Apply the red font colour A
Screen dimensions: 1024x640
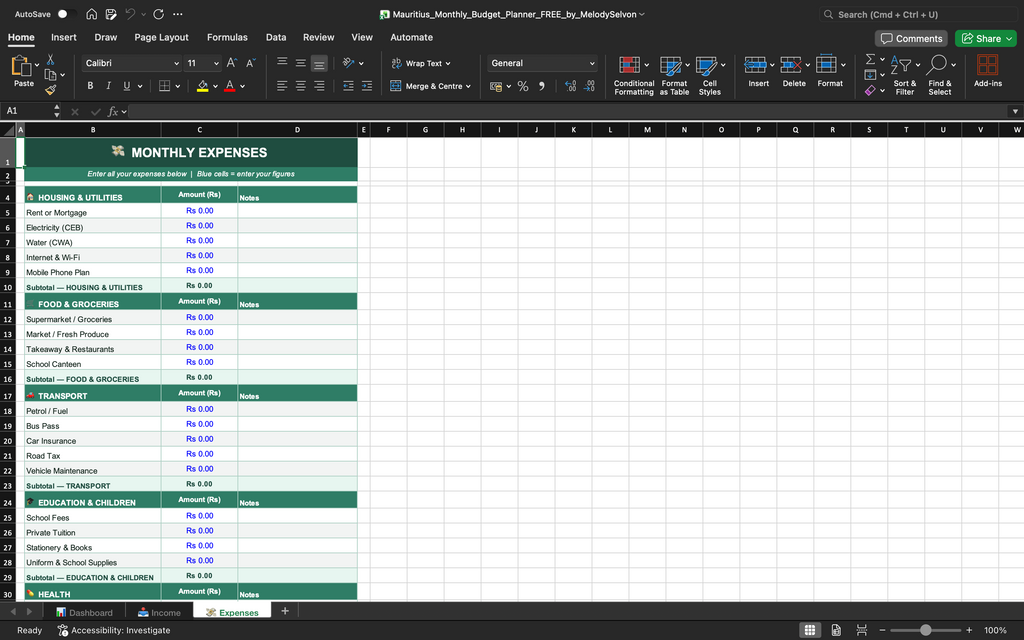(x=229, y=86)
